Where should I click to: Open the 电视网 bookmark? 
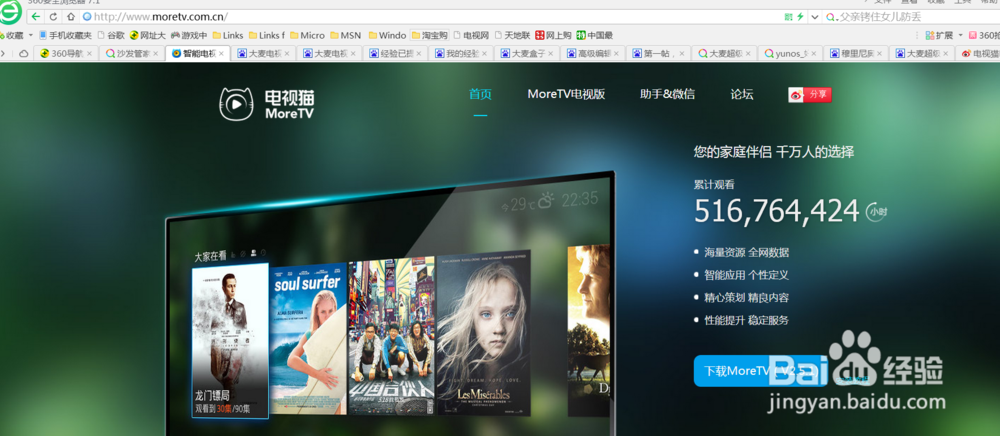471,35
